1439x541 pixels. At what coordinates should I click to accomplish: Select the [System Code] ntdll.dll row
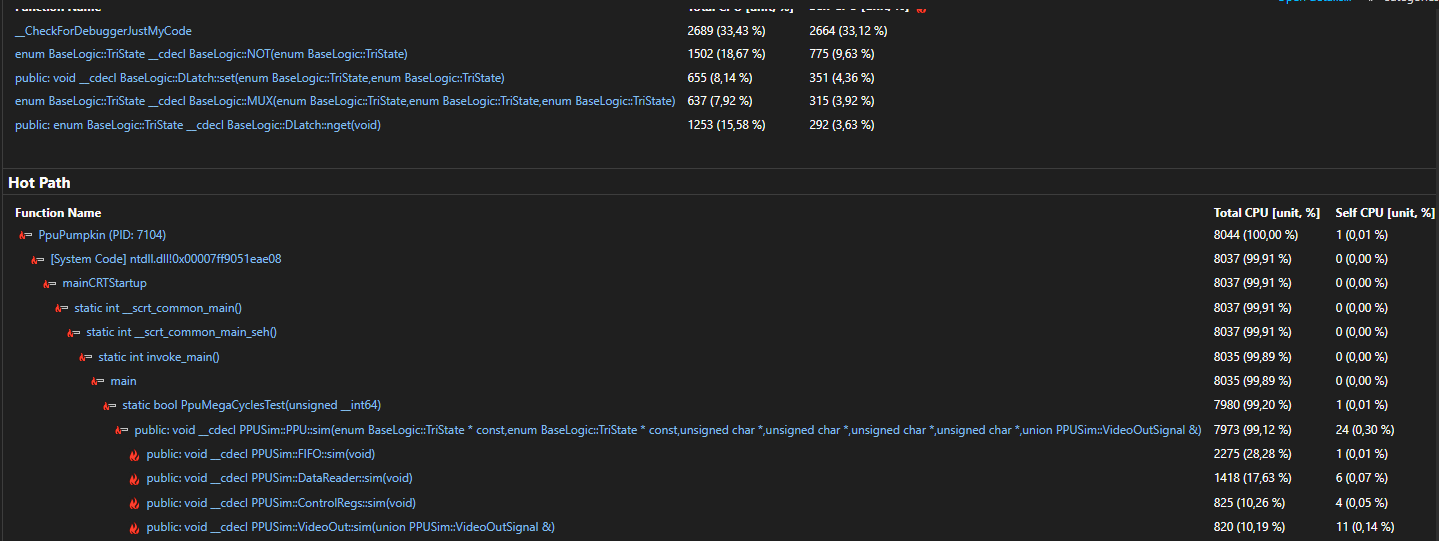pyautogui.click(x=166, y=259)
